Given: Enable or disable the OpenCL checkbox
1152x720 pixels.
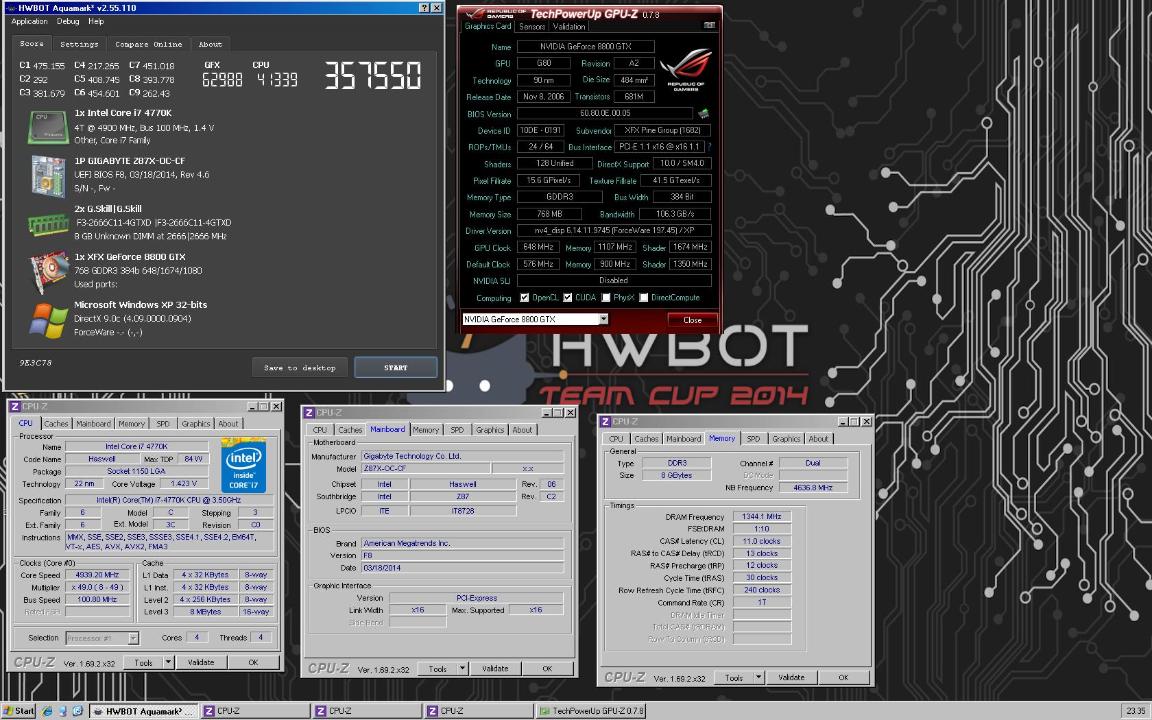Looking at the screenshot, I should pyautogui.click(x=524, y=298).
